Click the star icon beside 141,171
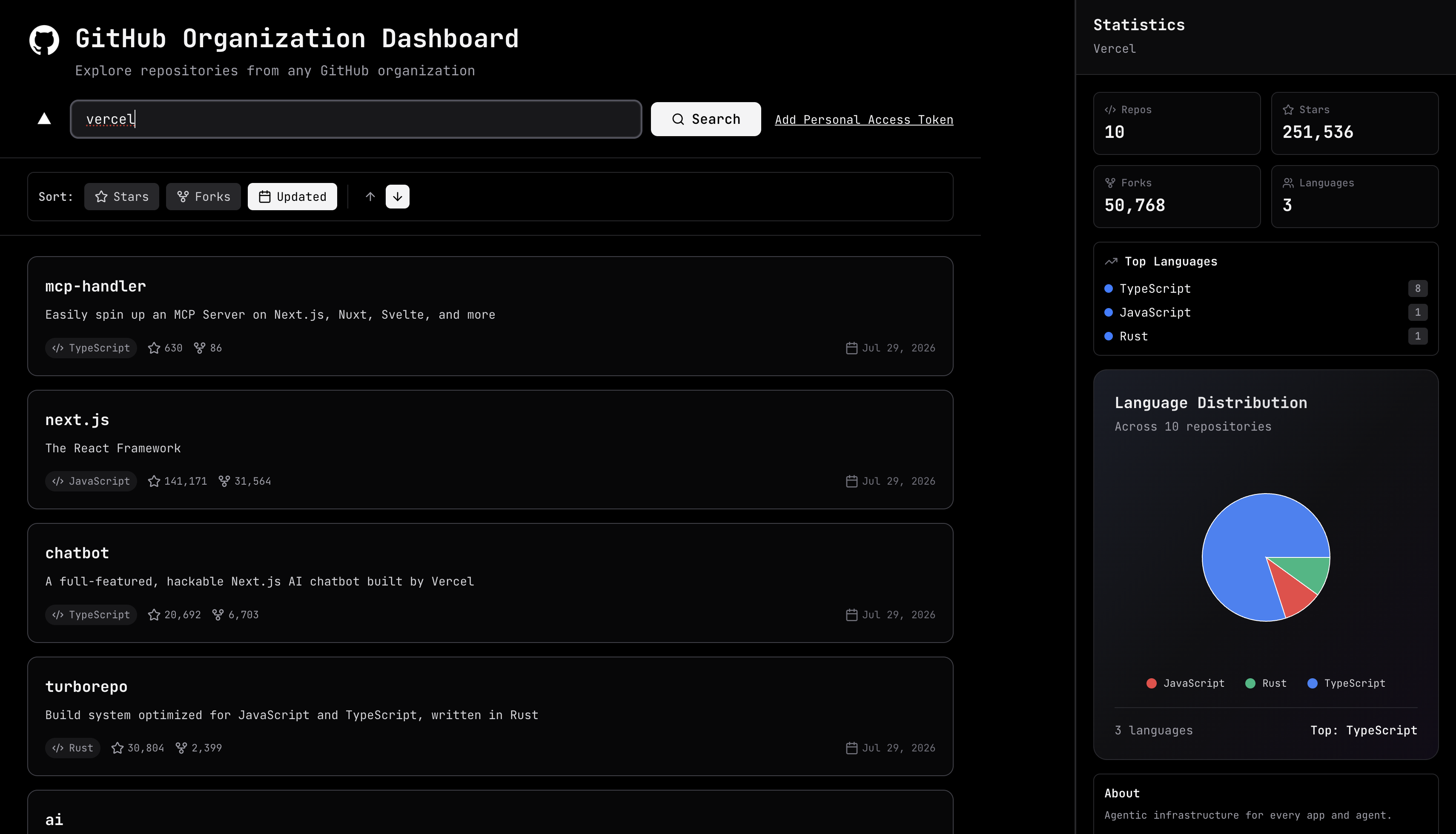 tap(154, 481)
